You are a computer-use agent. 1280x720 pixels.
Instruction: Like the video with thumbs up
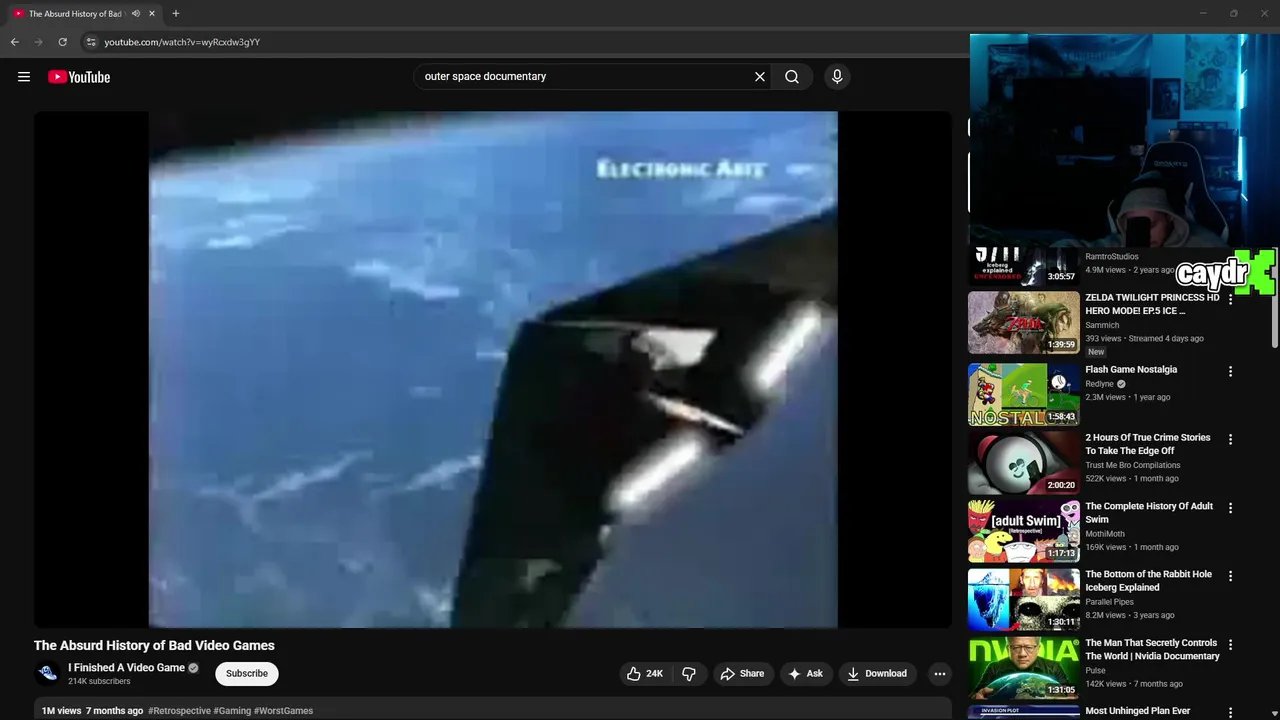[x=644, y=674]
